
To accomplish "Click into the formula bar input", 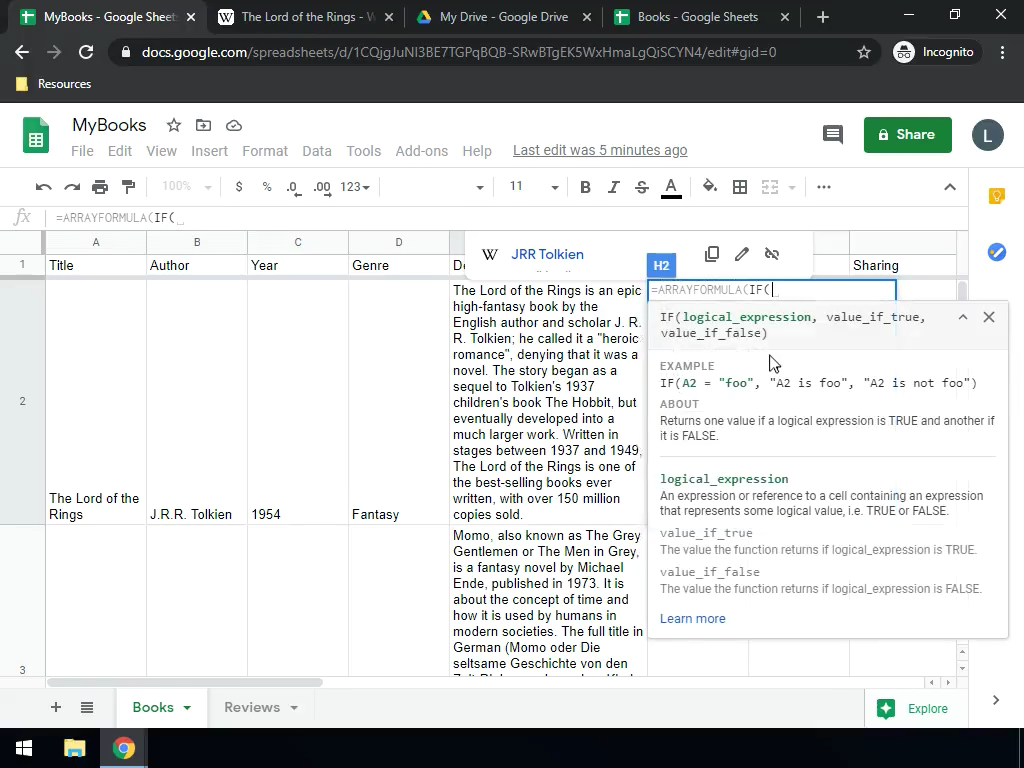I will tap(506, 218).
